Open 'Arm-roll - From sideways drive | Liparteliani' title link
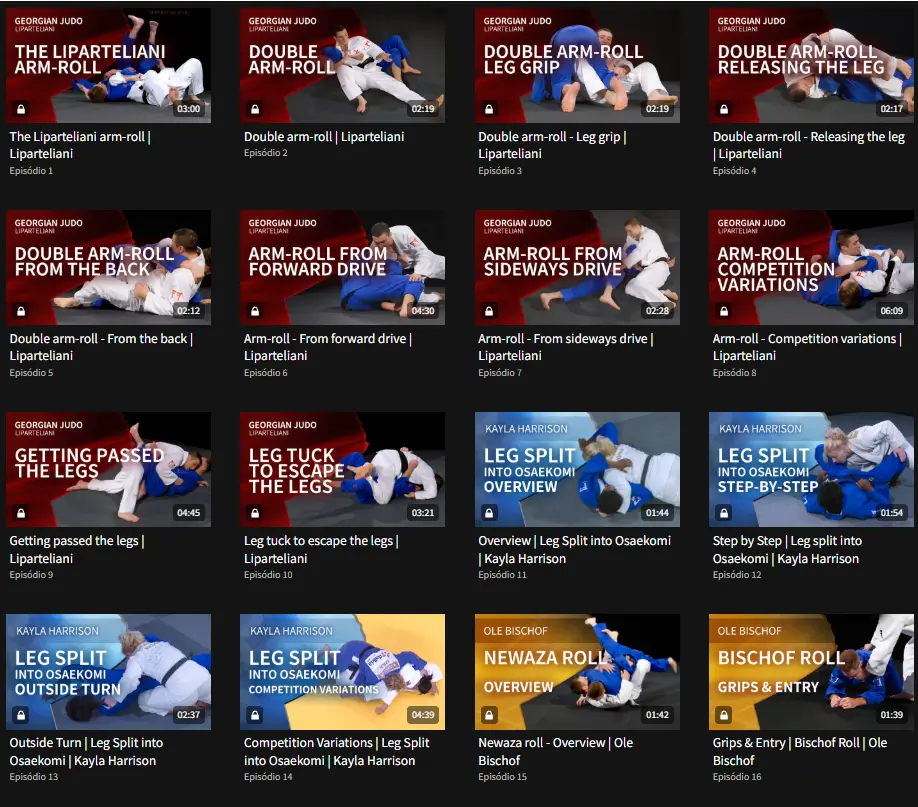This screenshot has width=918, height=807. 566,347
